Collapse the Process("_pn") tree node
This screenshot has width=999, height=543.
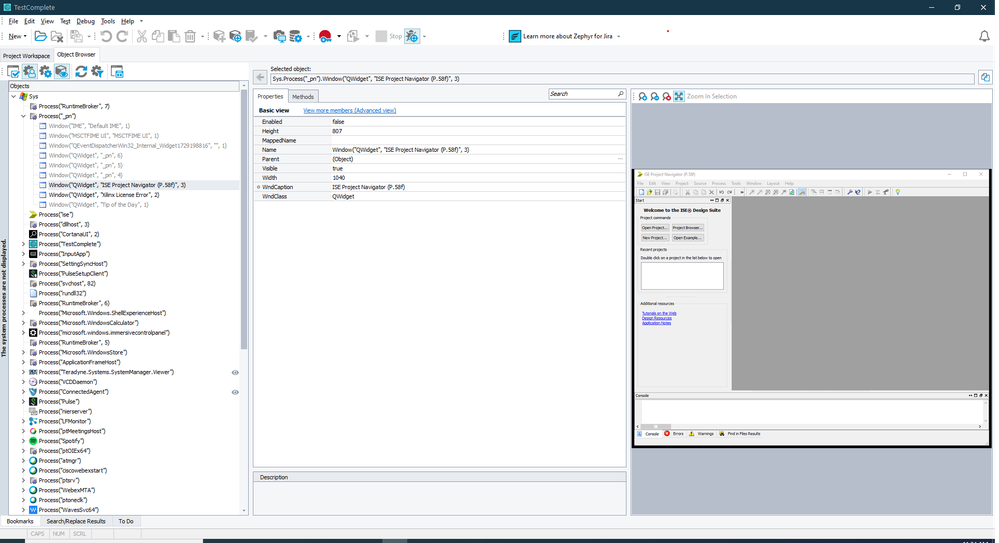(24, 116)
